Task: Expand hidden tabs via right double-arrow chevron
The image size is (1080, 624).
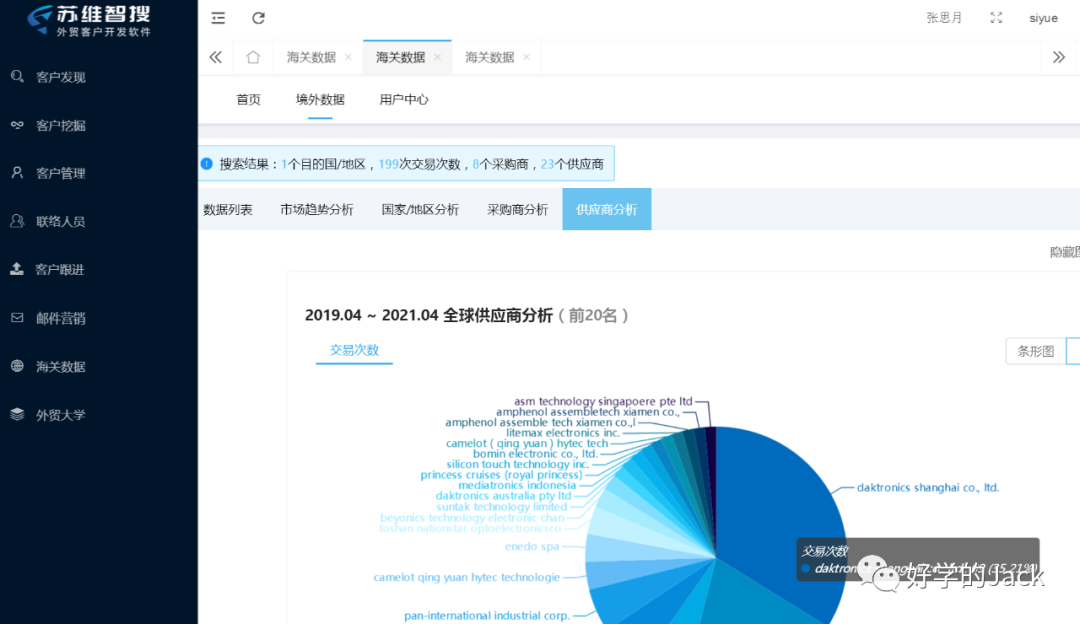Action: point(1059,57)
